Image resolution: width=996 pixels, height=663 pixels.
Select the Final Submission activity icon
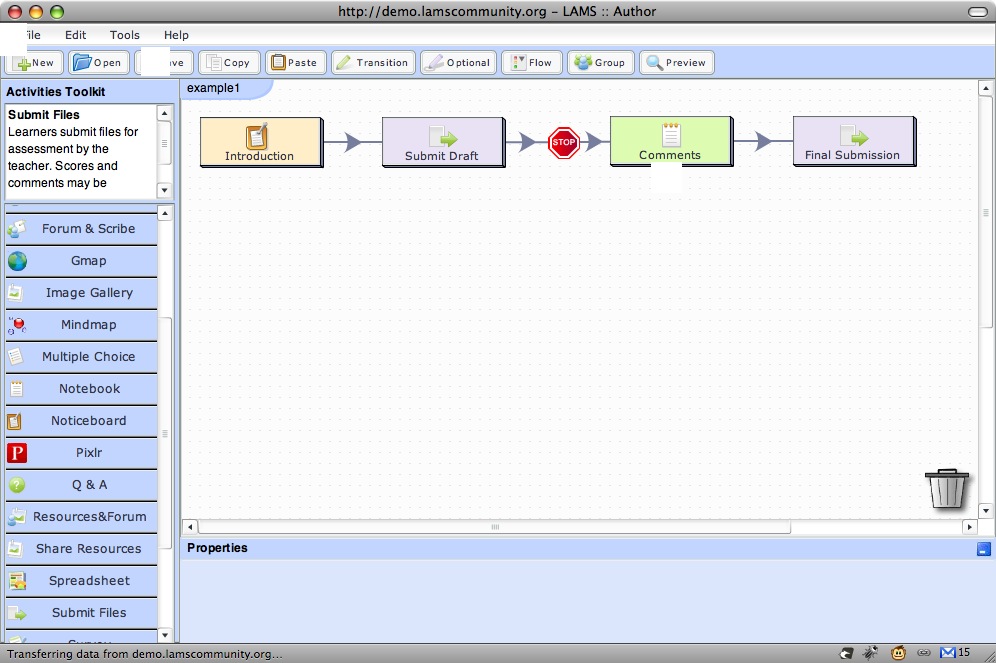click(x=853, y=136)
